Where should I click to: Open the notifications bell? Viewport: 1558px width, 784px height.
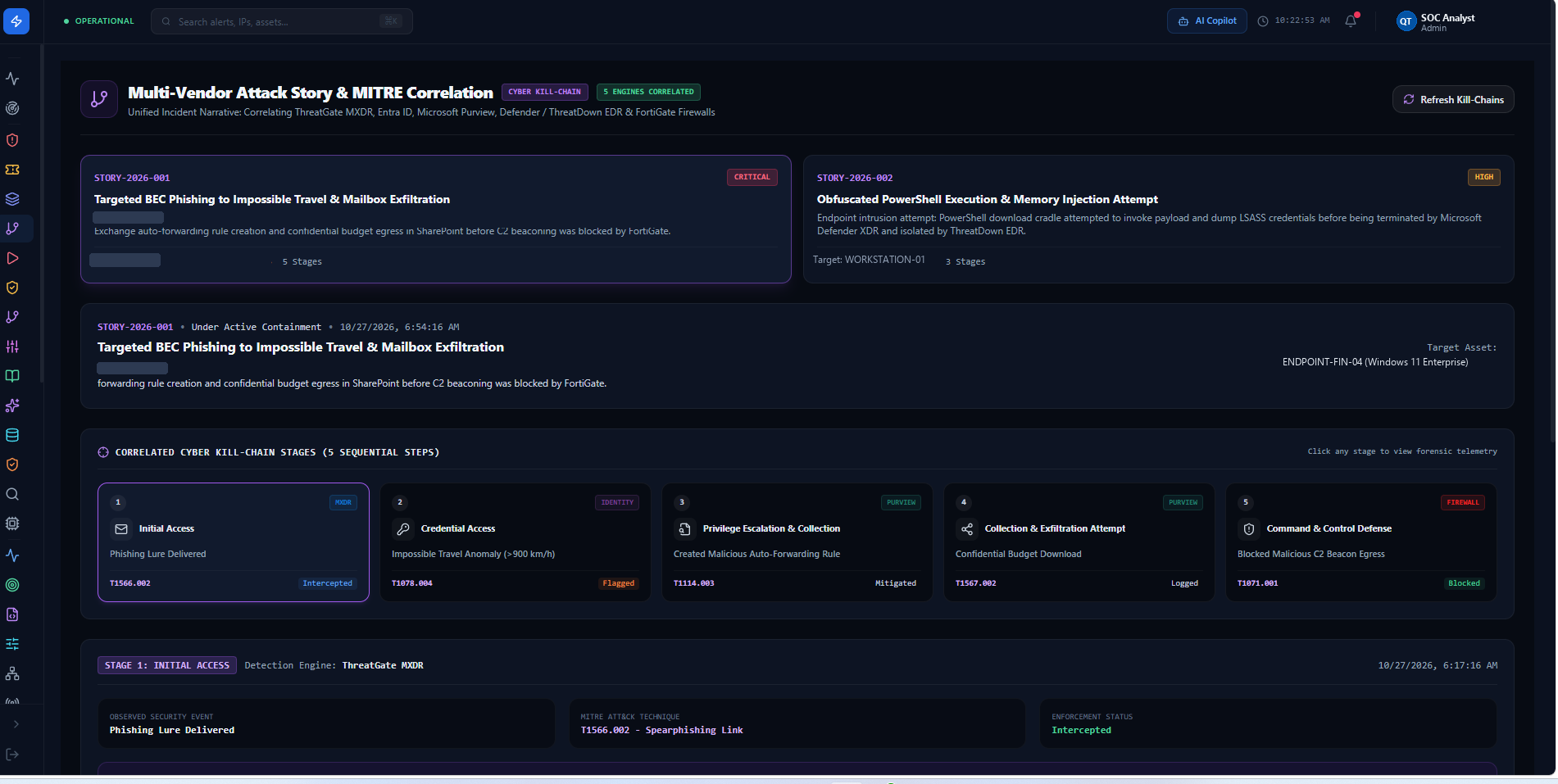click(x=1351, y=21)
